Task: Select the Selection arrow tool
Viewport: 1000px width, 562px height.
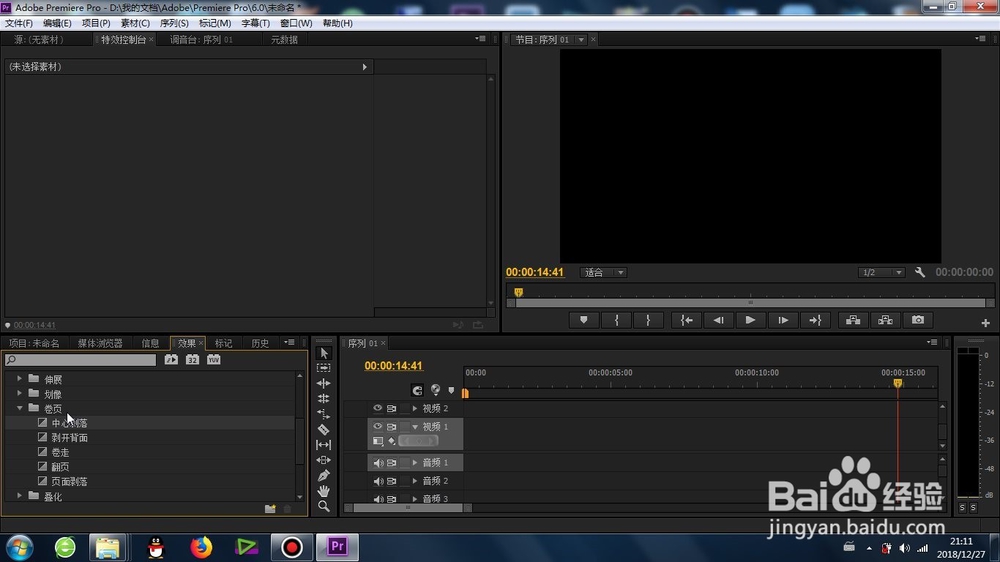Action: (x=324, y=353)
